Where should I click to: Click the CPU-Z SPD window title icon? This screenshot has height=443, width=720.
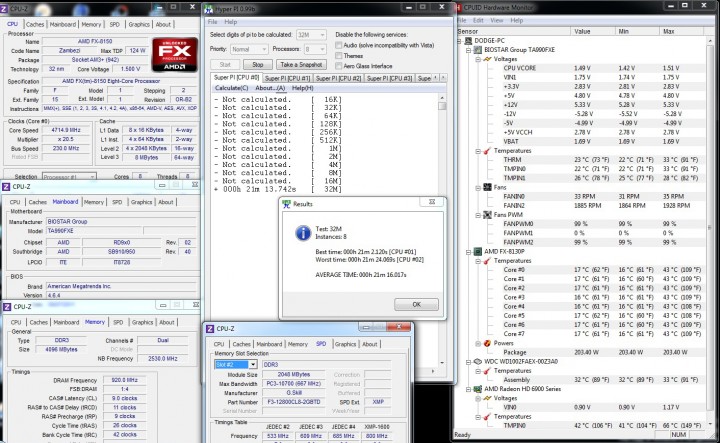click(210, 329)
